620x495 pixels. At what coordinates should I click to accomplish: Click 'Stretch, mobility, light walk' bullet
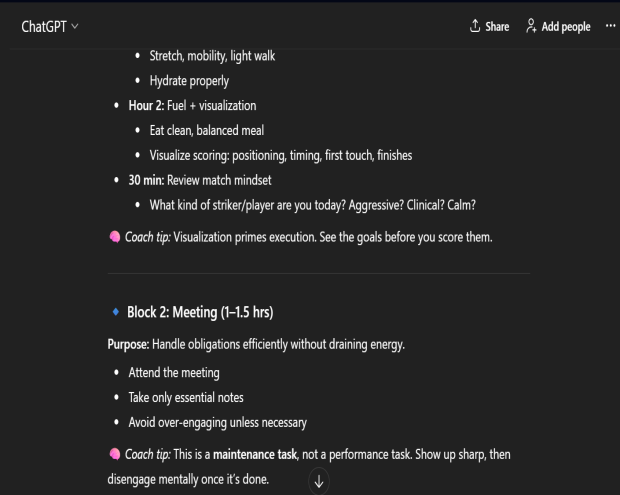[x=212, y=55]
